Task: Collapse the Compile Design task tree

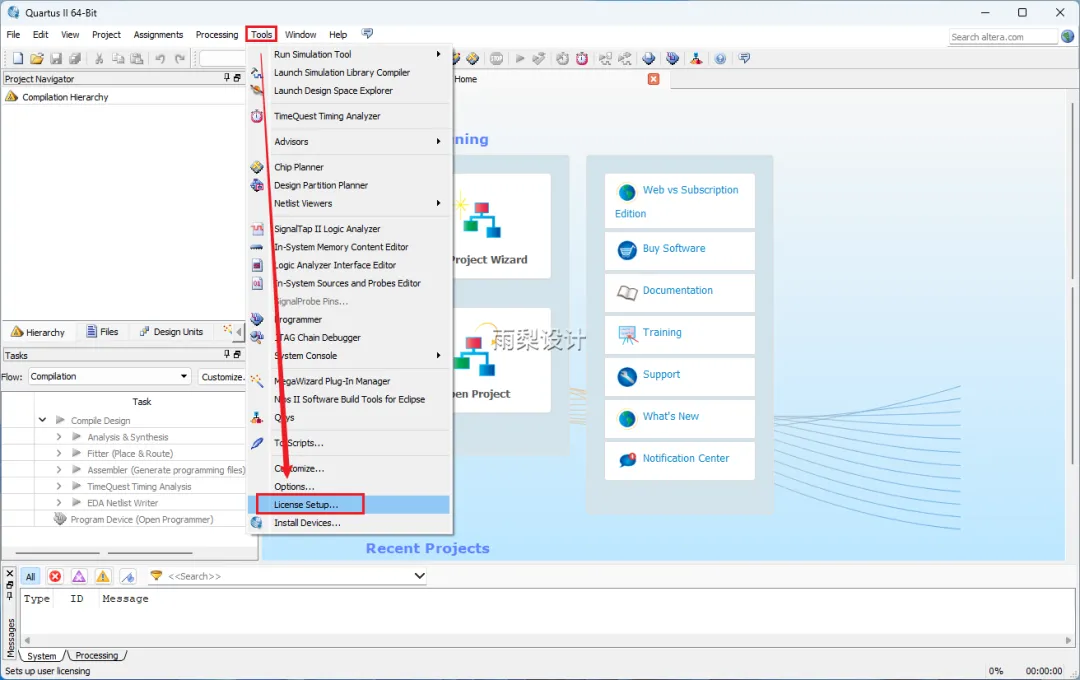Action: pos(42,420)
